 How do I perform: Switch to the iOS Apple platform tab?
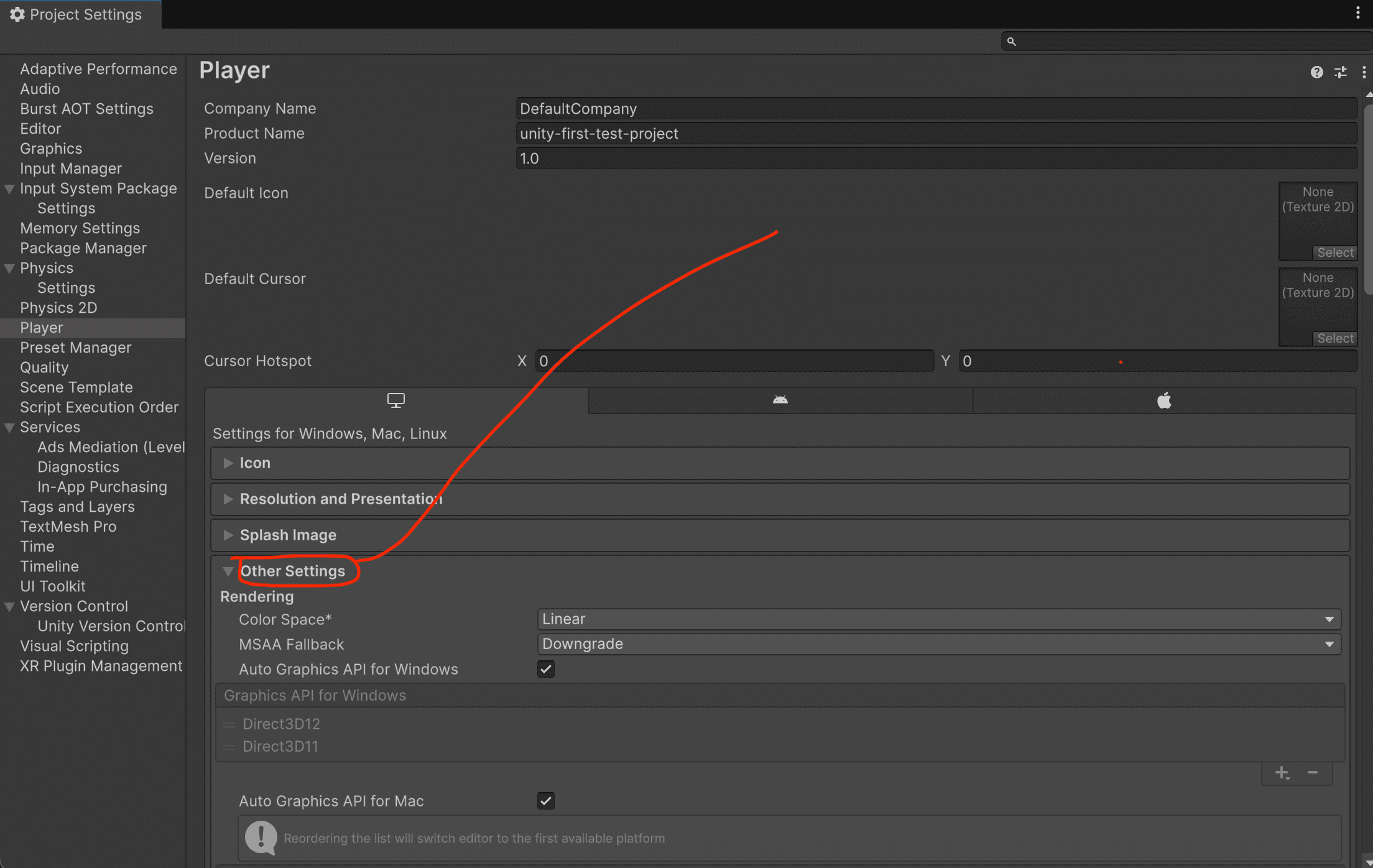[1164, 400]
